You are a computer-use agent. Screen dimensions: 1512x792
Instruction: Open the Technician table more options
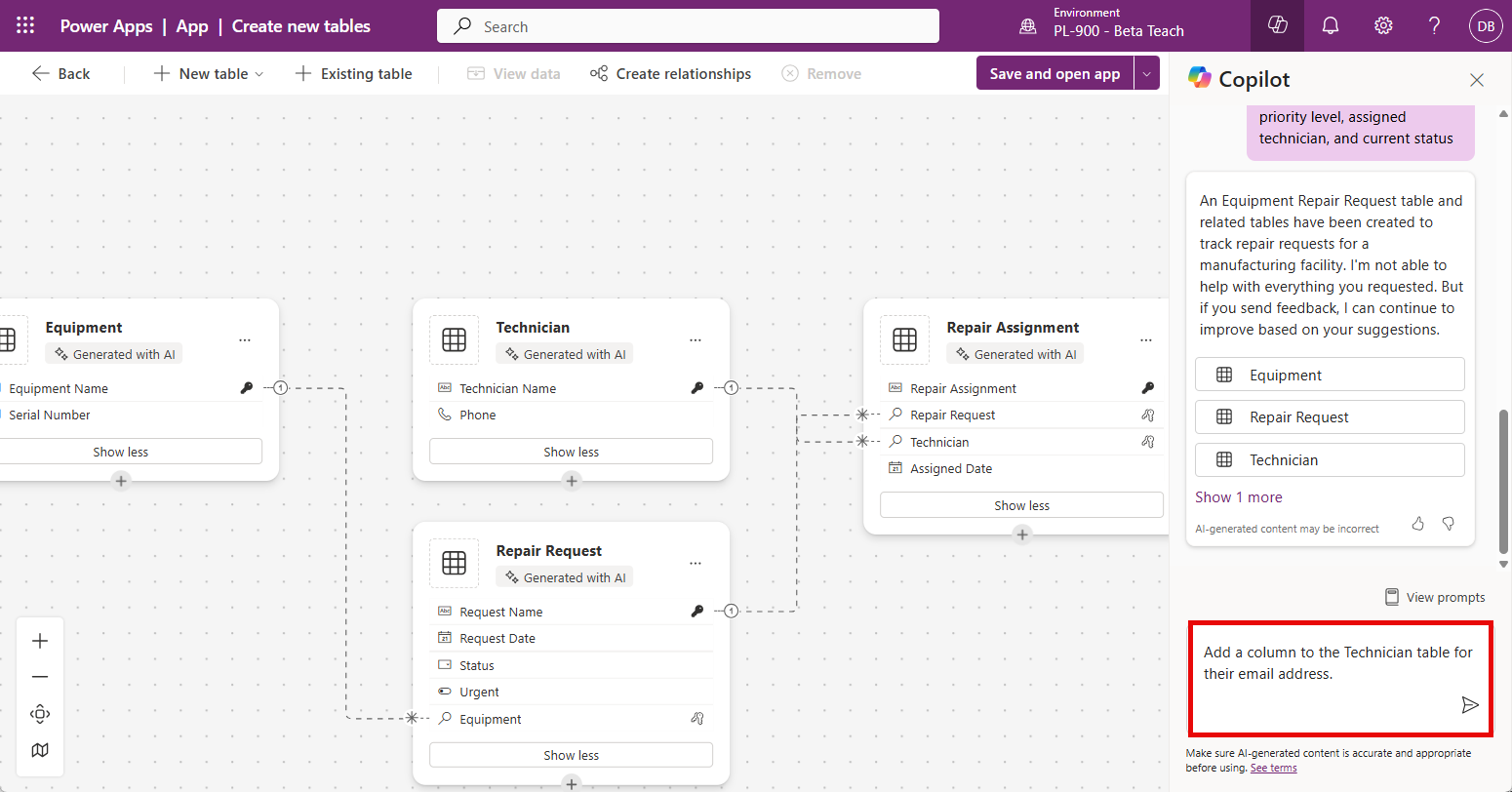(696, 340)
